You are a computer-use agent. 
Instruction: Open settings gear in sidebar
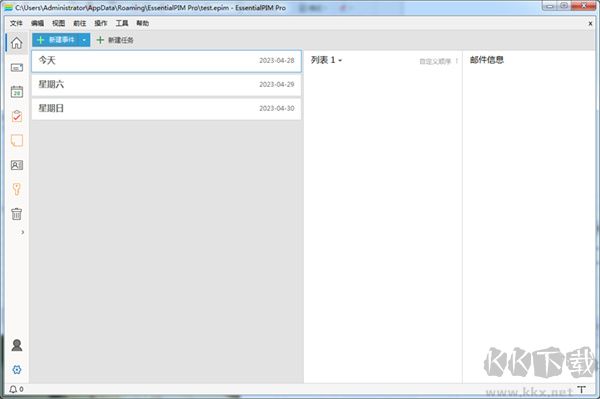[x=16, y=370]
